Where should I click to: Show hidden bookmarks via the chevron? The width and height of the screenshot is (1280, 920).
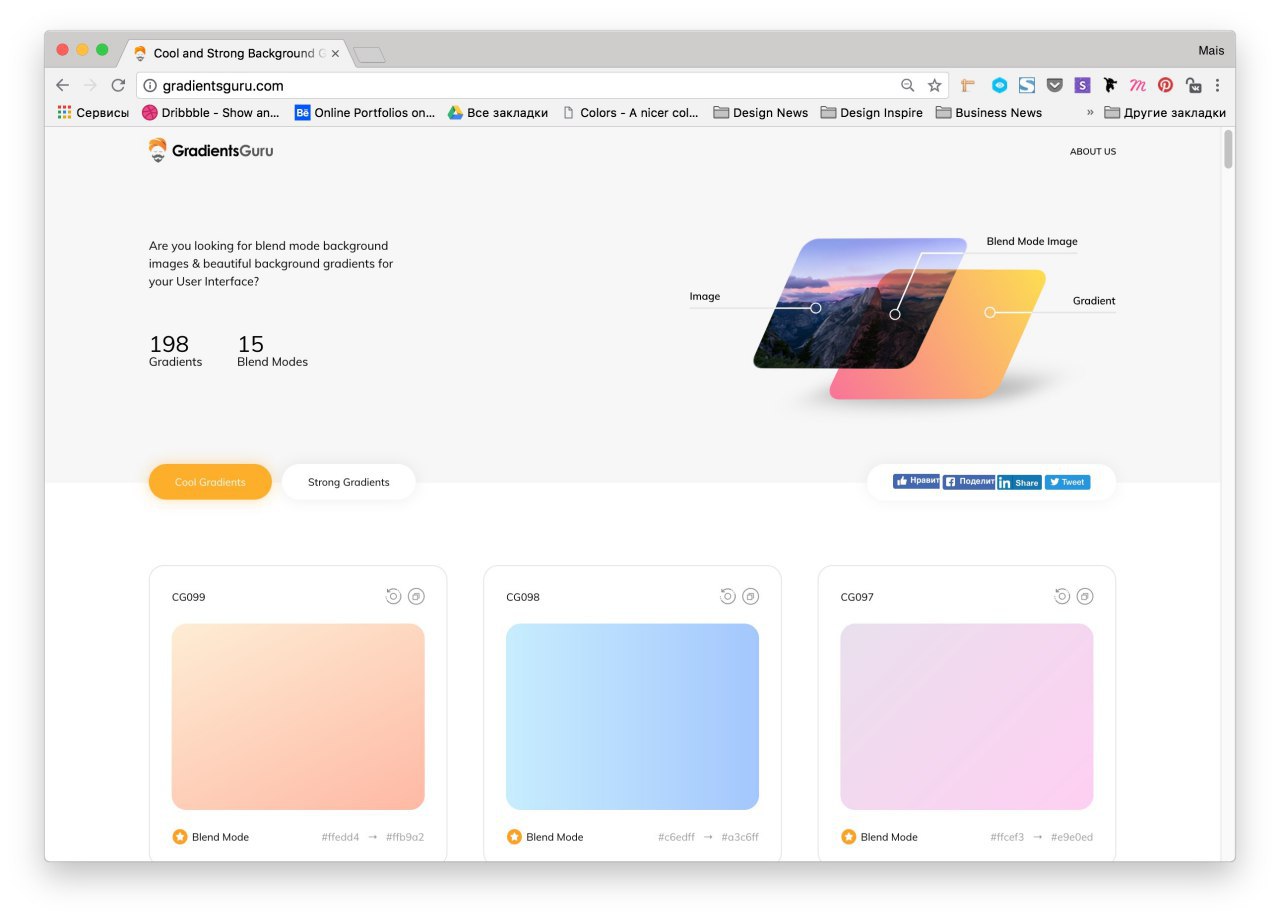[1090, 113]
